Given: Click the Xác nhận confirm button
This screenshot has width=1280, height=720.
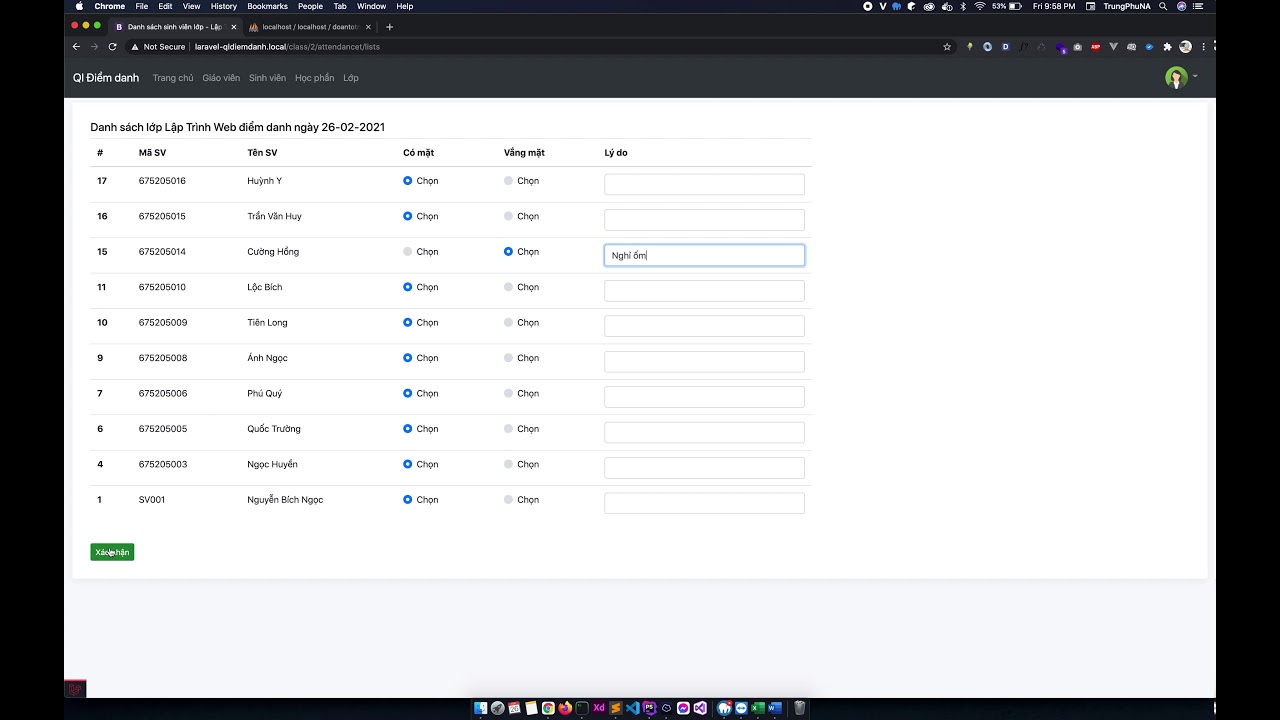Looking at the screenshot, I should pyautogui.click(x=112, y=552).
